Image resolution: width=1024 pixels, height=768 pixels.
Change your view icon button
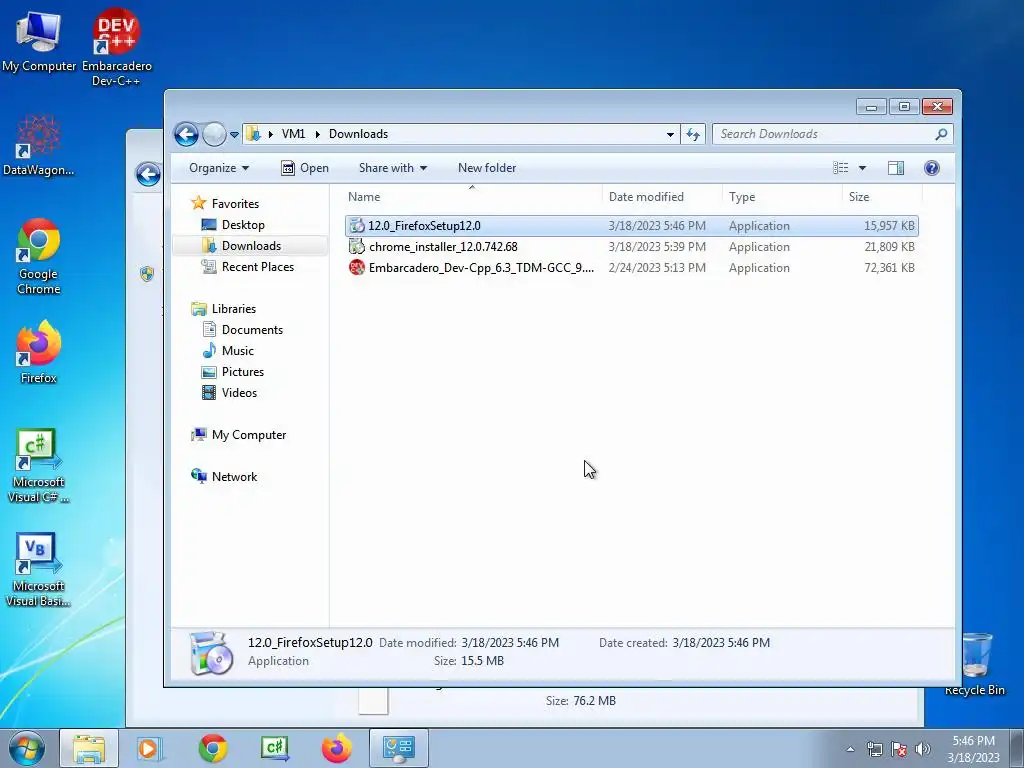click(x=840, y=168)
